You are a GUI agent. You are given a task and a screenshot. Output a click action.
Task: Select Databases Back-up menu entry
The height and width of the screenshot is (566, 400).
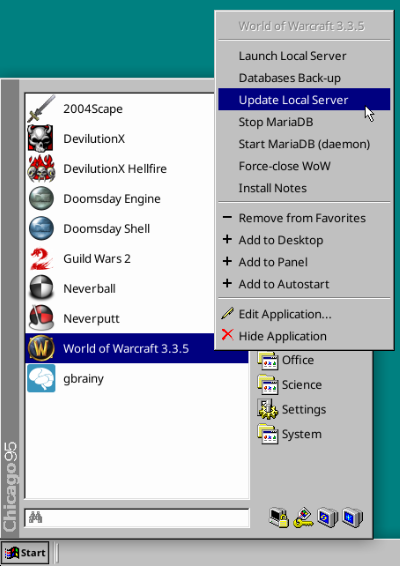(304, 78)
